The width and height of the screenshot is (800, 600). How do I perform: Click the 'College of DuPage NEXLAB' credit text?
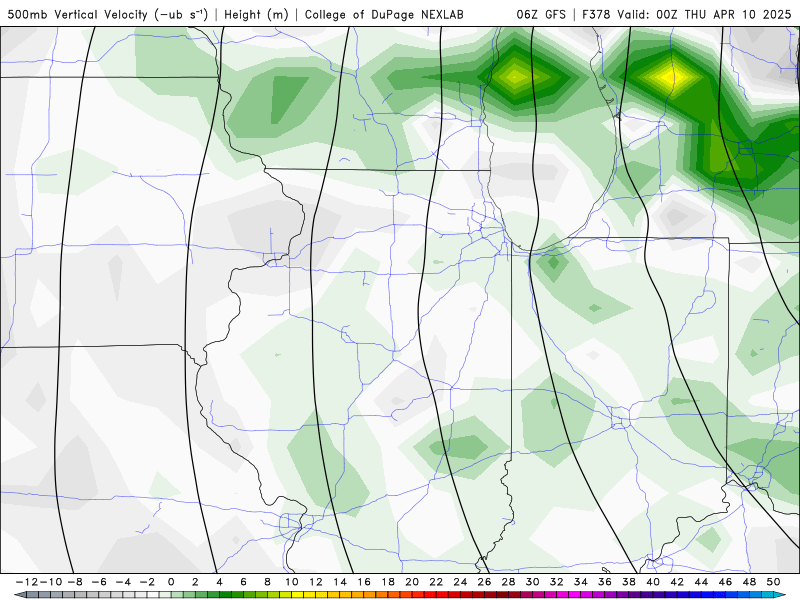tap(384, 14)
